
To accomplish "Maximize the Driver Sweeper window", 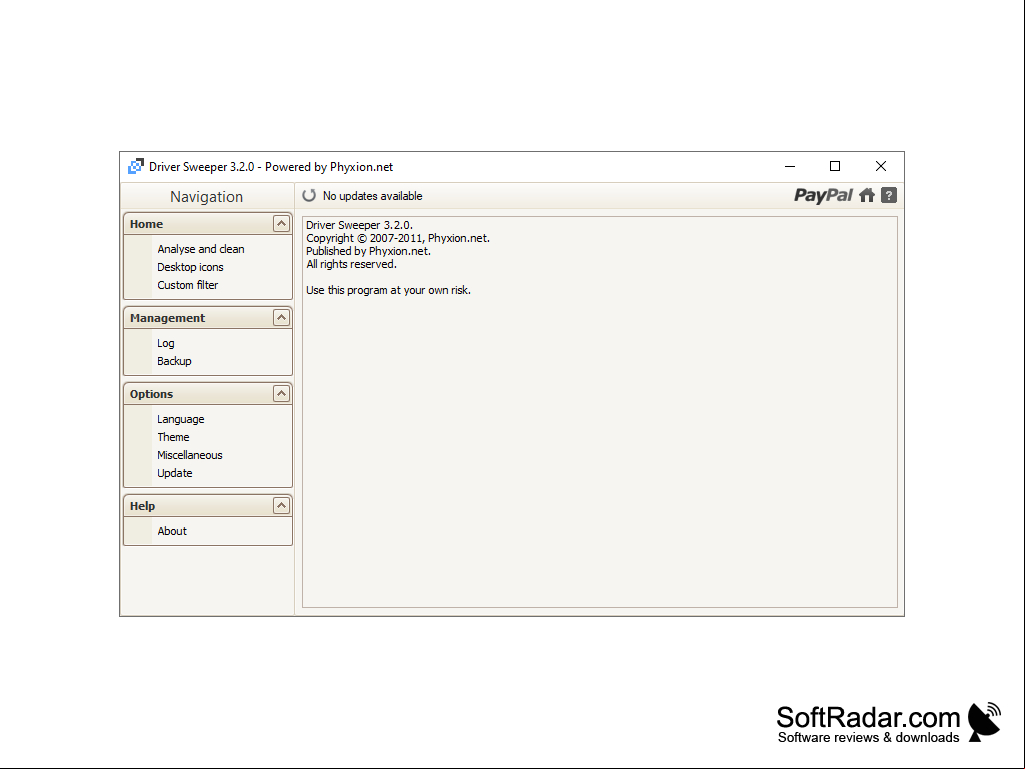I will pos(835,167).
